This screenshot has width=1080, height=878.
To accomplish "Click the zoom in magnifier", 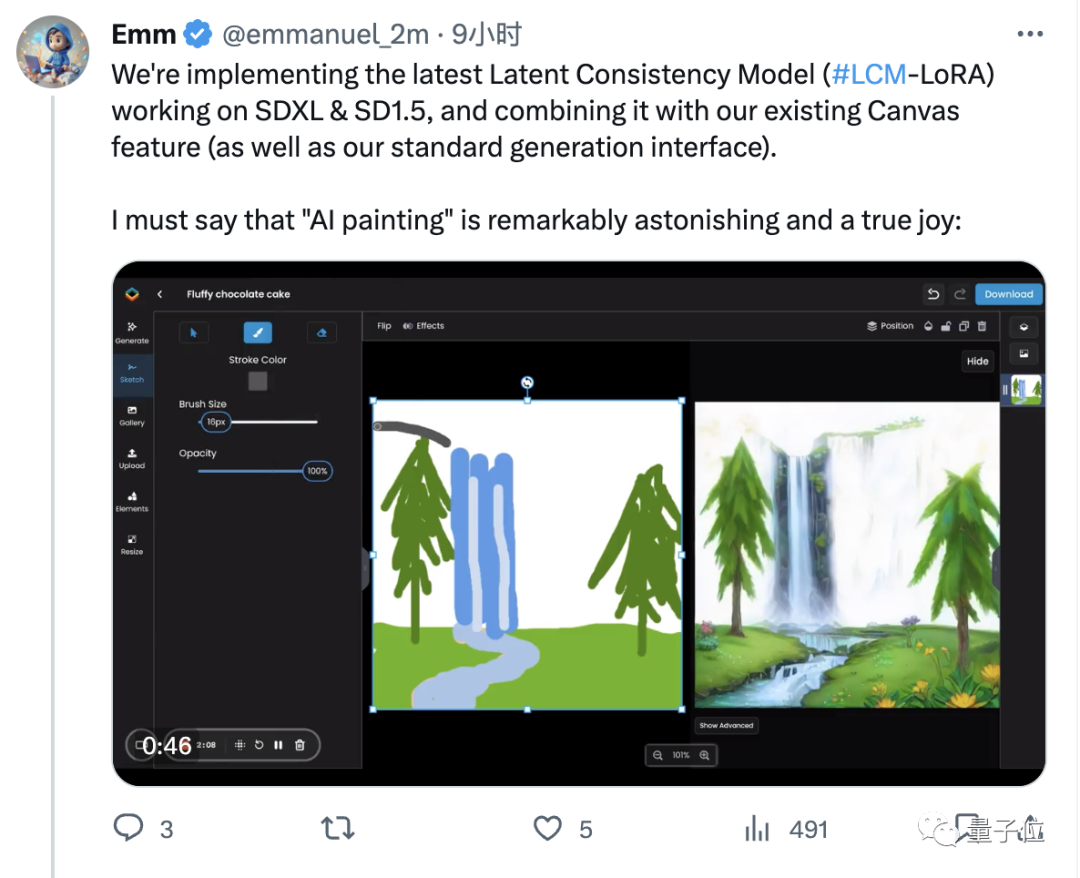I will [x=704, y=755].
